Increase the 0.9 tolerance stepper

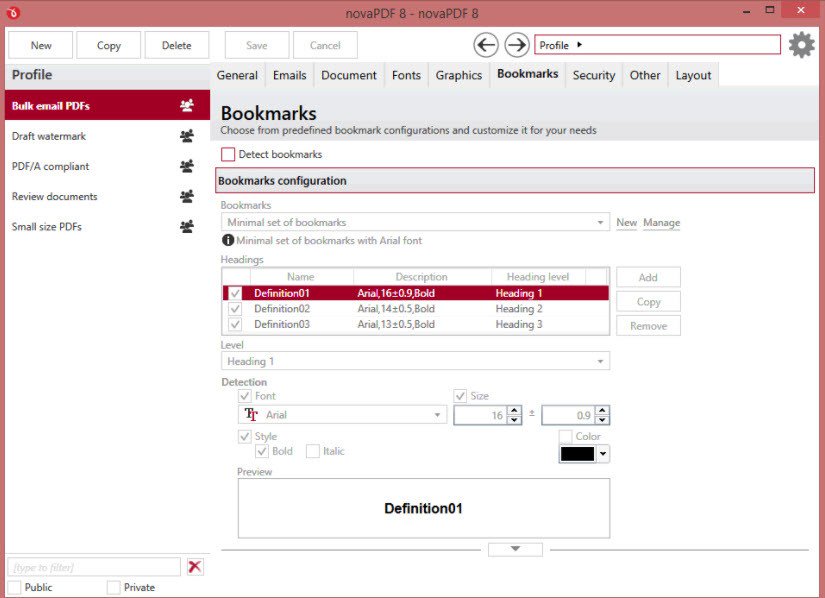(602, 410)
